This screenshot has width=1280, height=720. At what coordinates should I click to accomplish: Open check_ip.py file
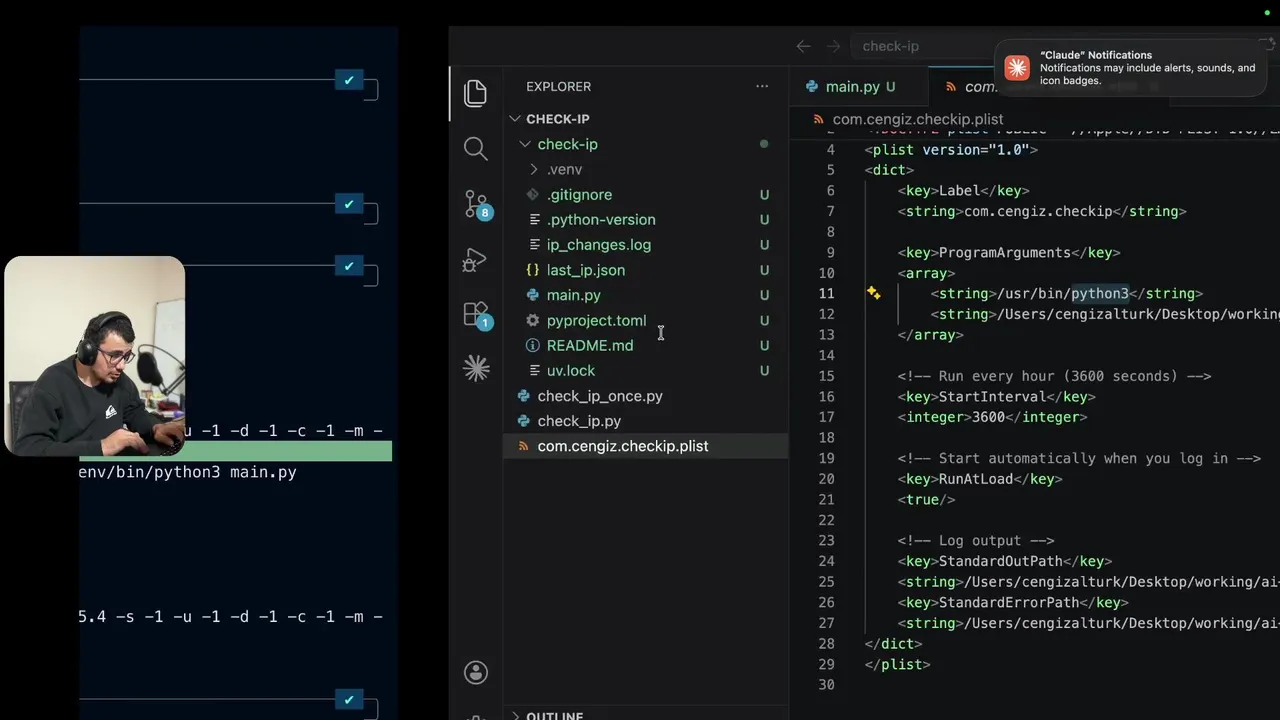[579, 421]
